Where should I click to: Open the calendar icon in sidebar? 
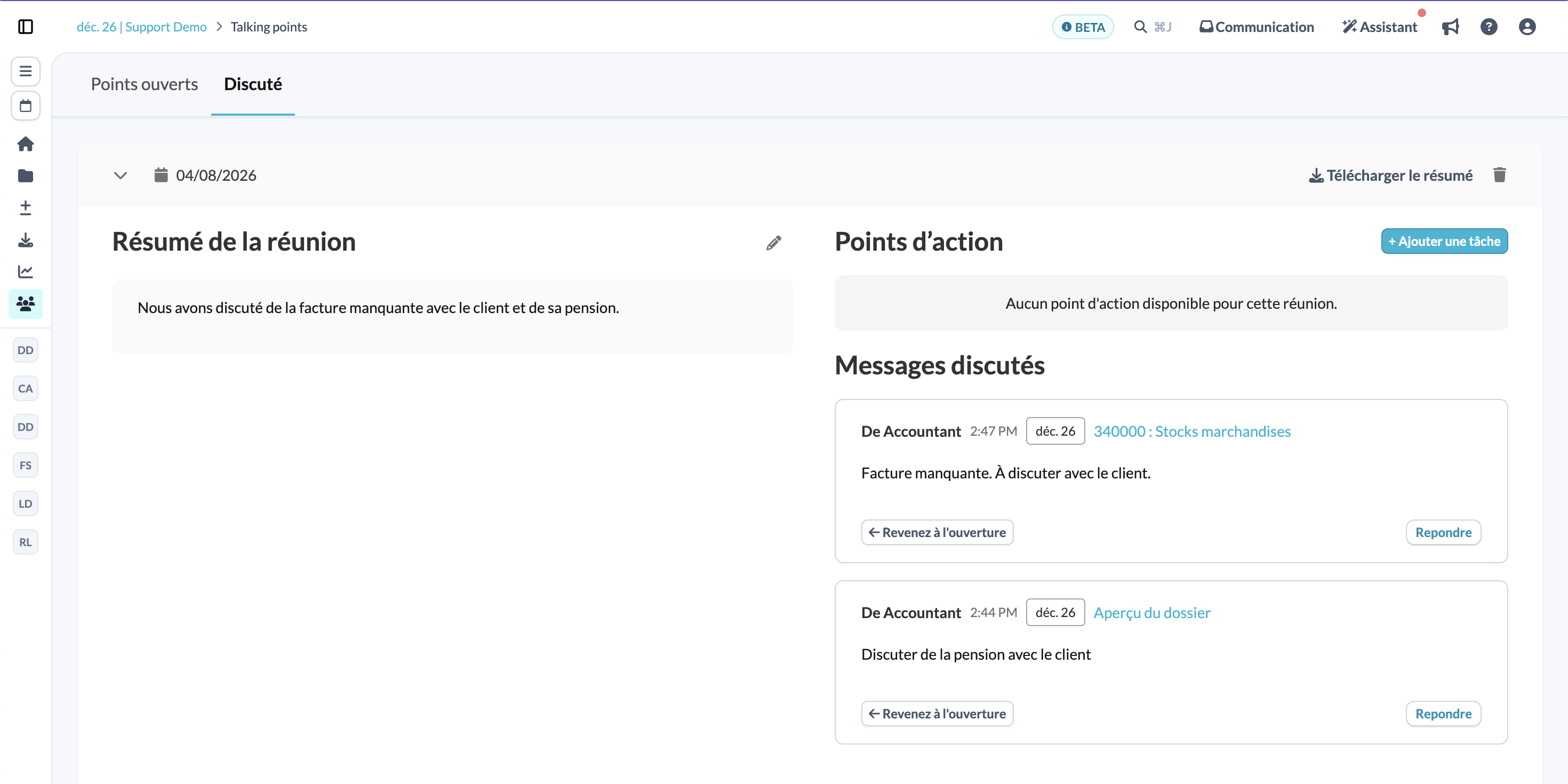[x=26, y=106]
